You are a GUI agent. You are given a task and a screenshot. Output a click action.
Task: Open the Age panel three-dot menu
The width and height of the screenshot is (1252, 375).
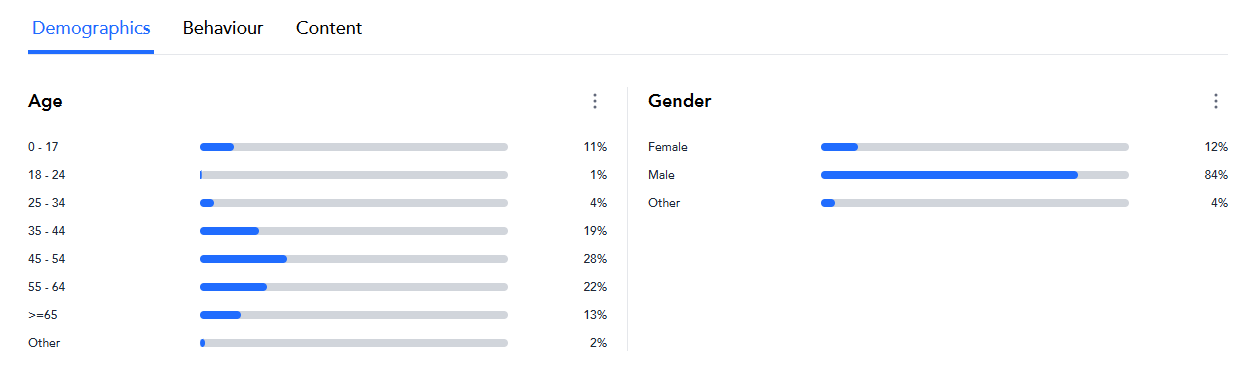click(x=595, y=101)
